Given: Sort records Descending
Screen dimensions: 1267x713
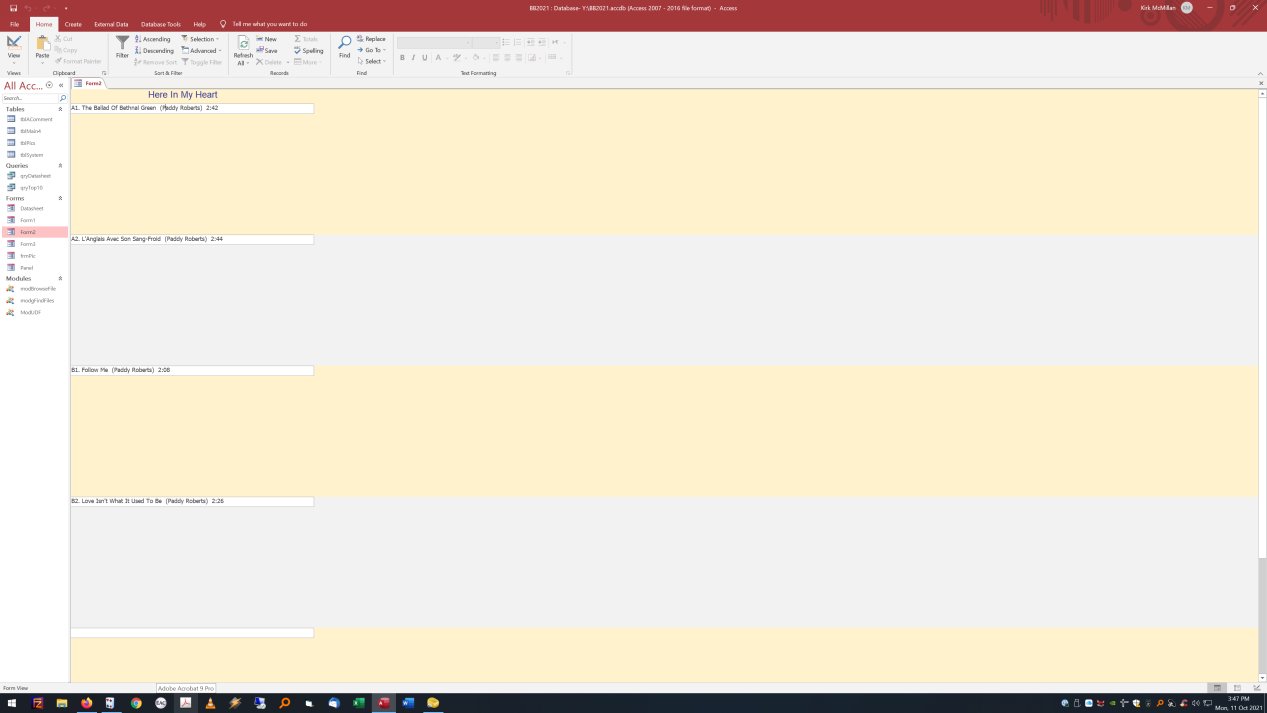Looking at the screenshot, I should pos(154,51).
